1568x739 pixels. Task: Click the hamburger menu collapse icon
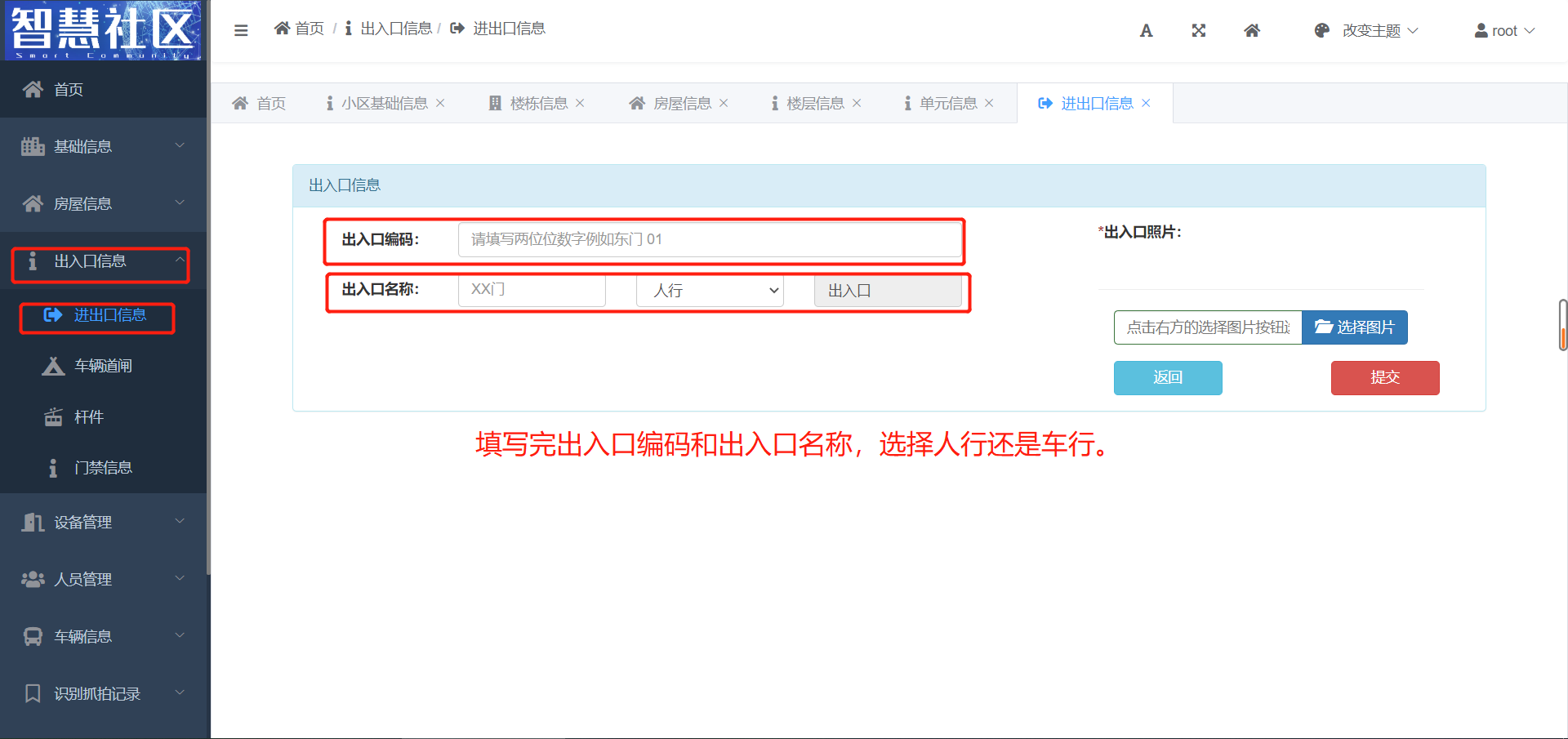[241, 30]
